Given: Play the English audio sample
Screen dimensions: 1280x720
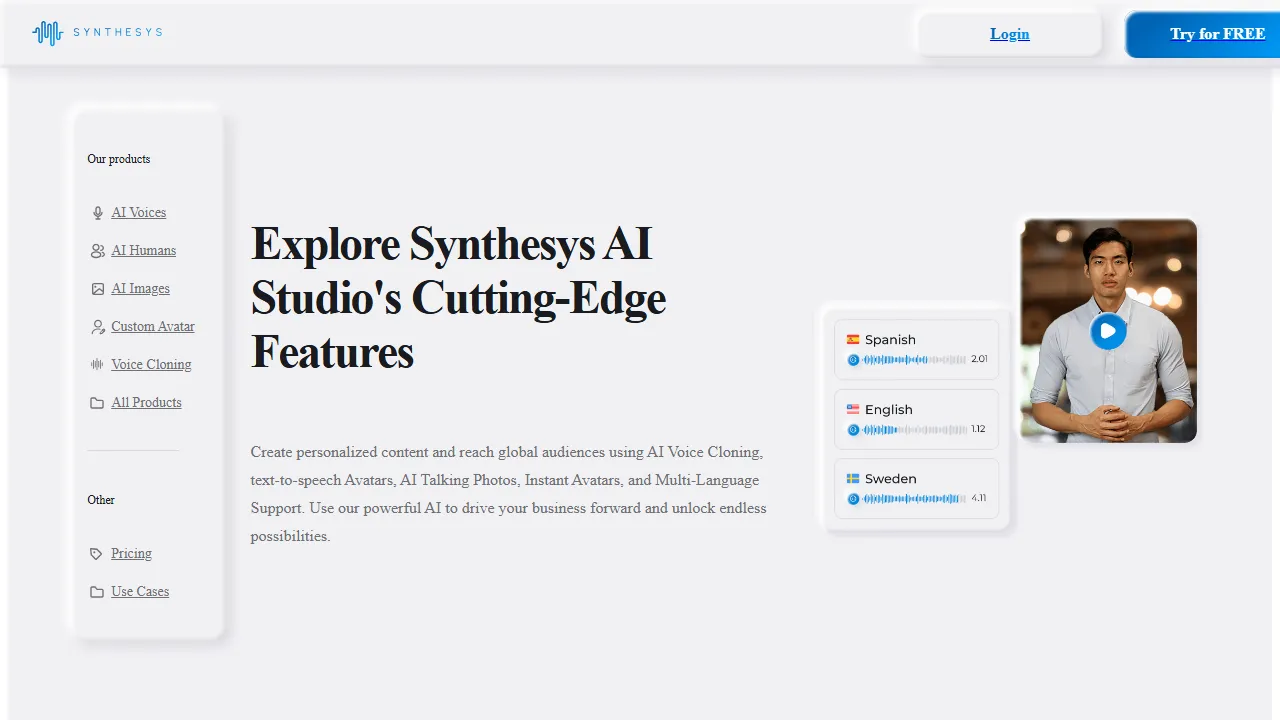Looking at the screenshot, I should click(x=853, y=430).
